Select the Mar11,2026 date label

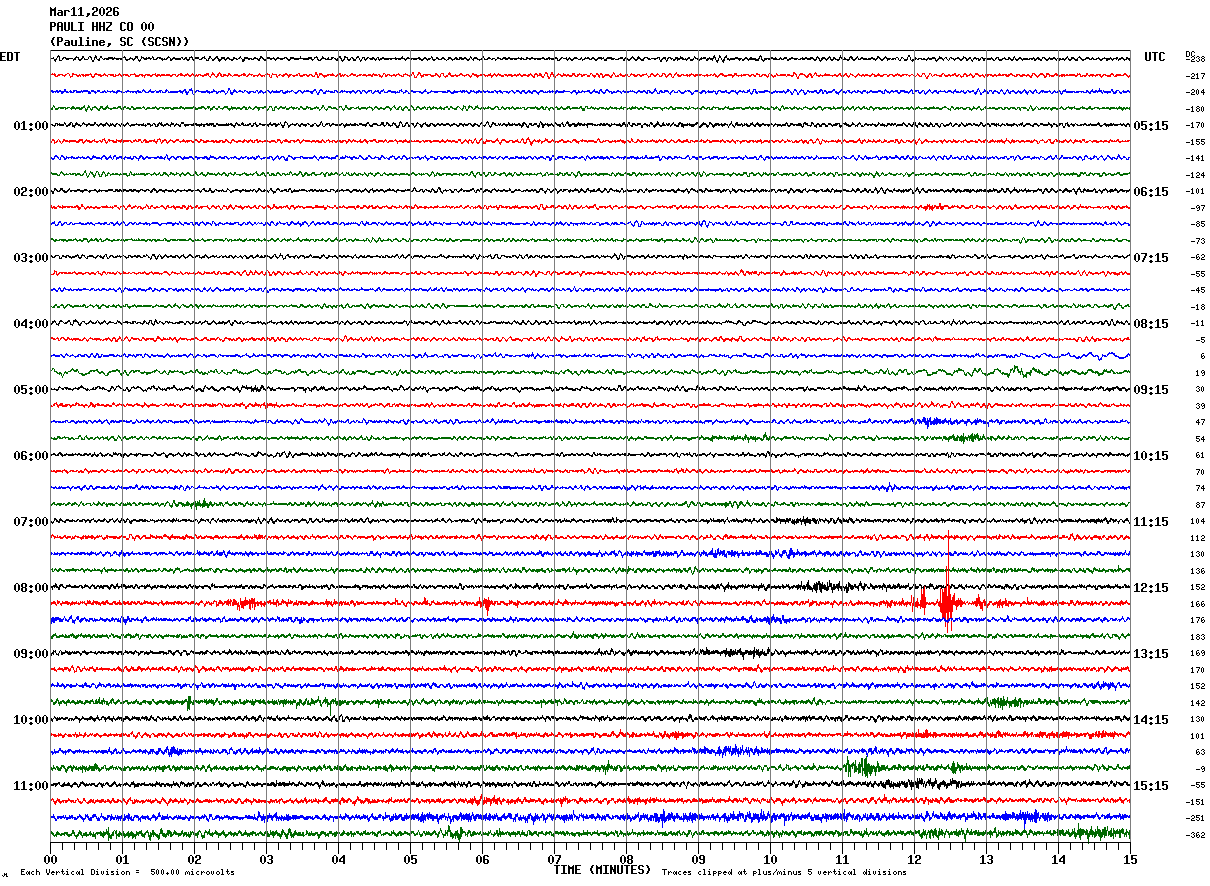pyautogui.click(x=84, y=12)
